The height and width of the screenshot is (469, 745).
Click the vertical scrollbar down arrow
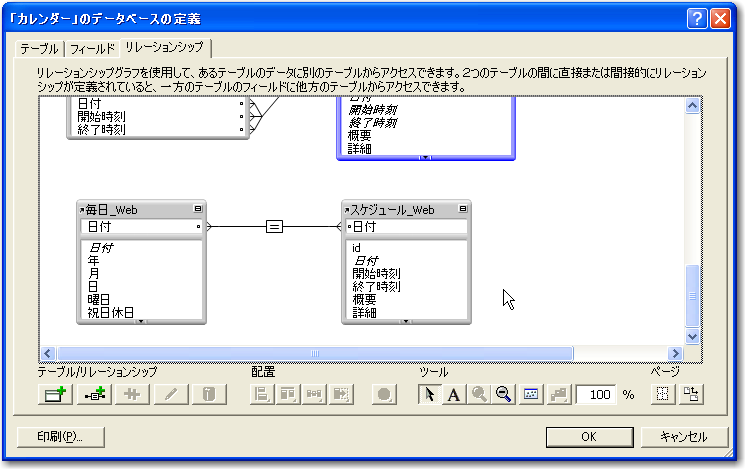pos(691,337)
